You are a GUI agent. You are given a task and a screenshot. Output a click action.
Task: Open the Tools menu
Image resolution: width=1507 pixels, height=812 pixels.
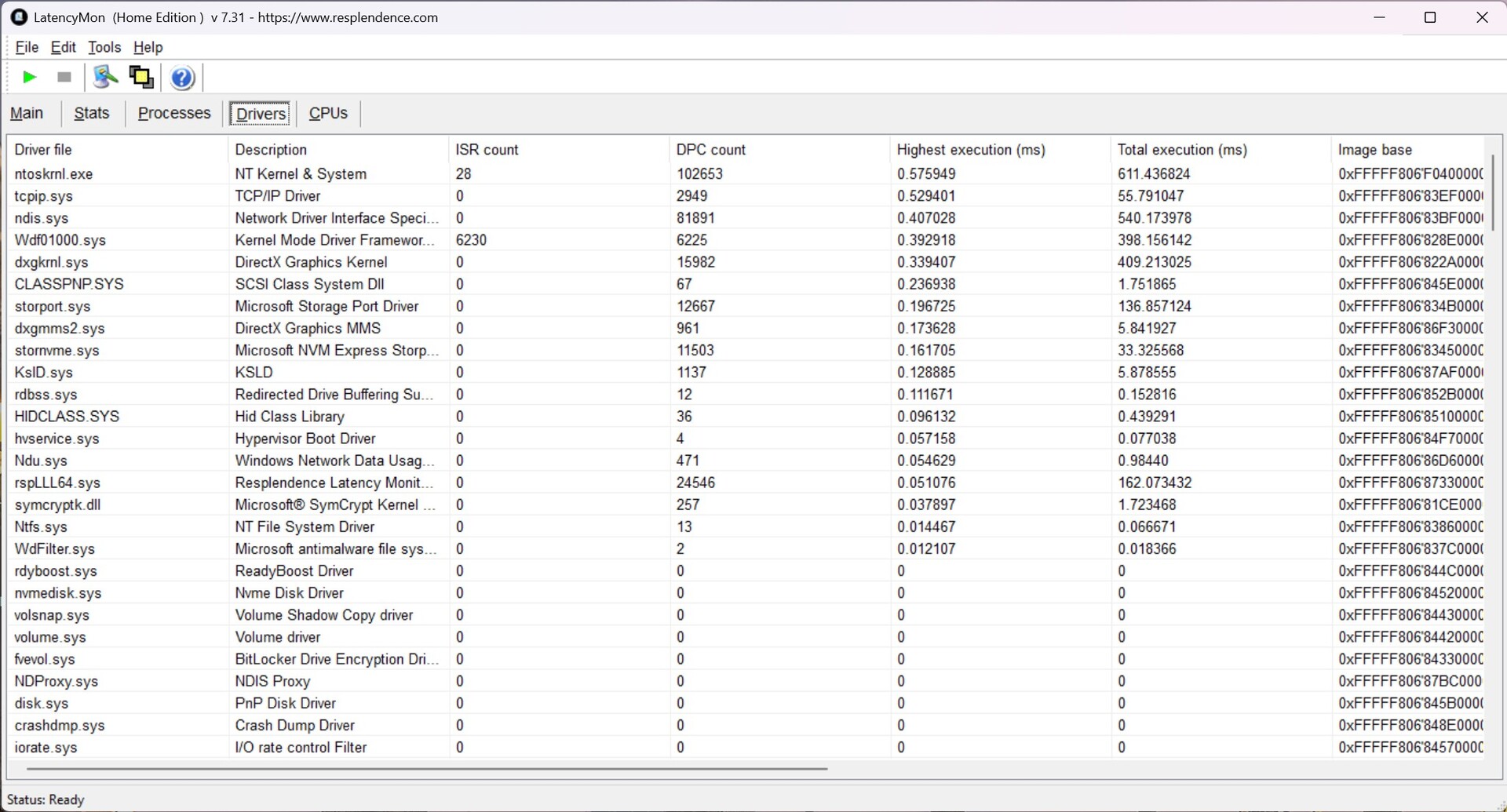coord(104,47)
